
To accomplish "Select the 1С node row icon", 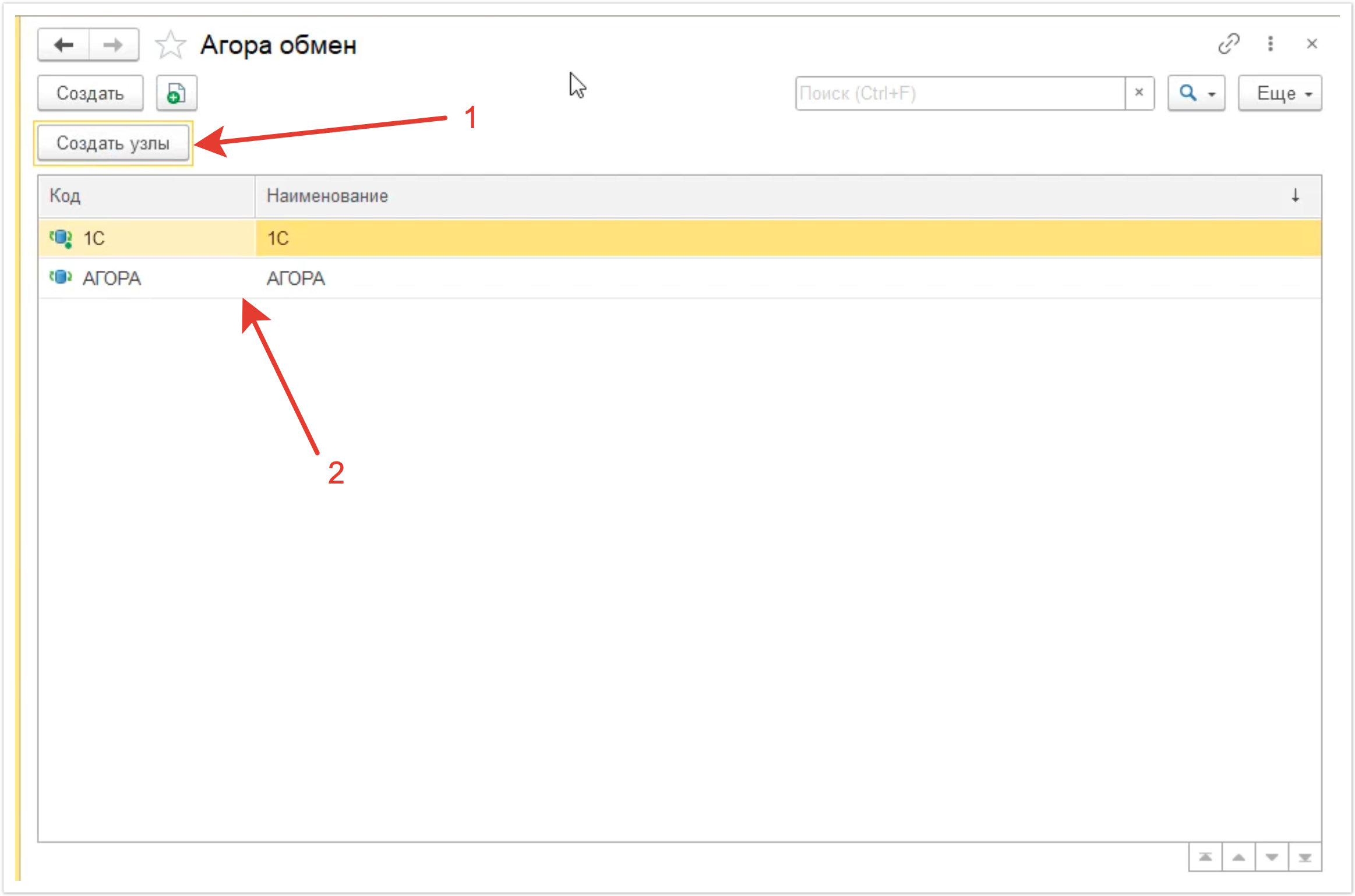I will (x=61, y=238).
